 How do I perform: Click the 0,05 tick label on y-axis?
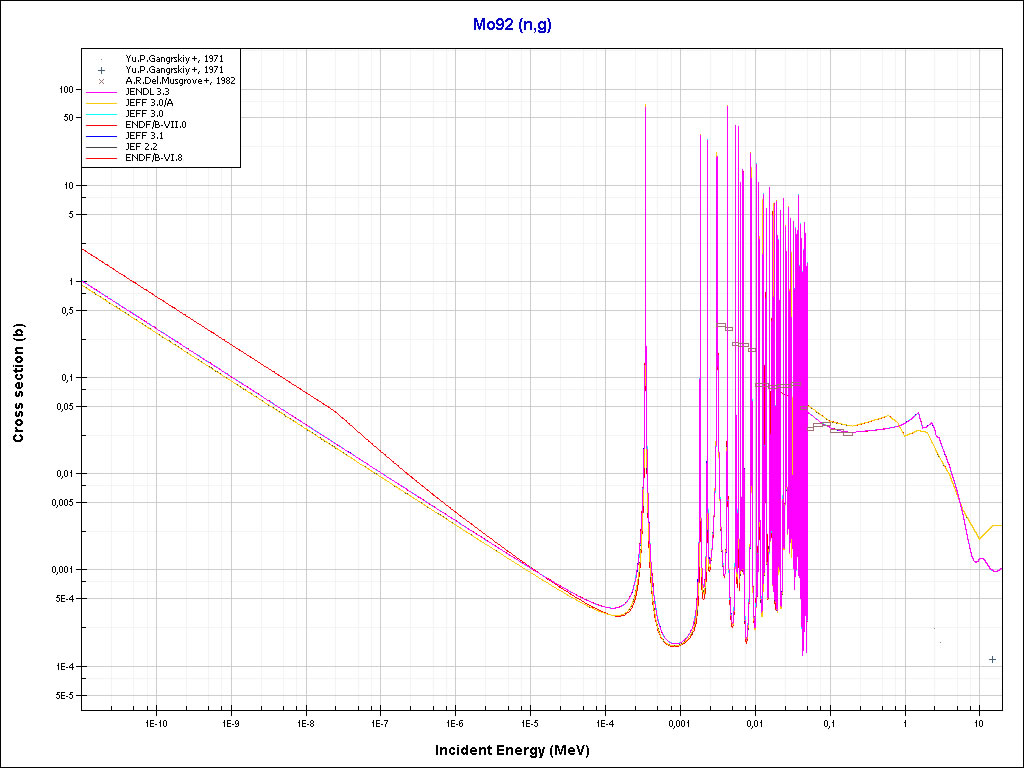click(64, 407)
